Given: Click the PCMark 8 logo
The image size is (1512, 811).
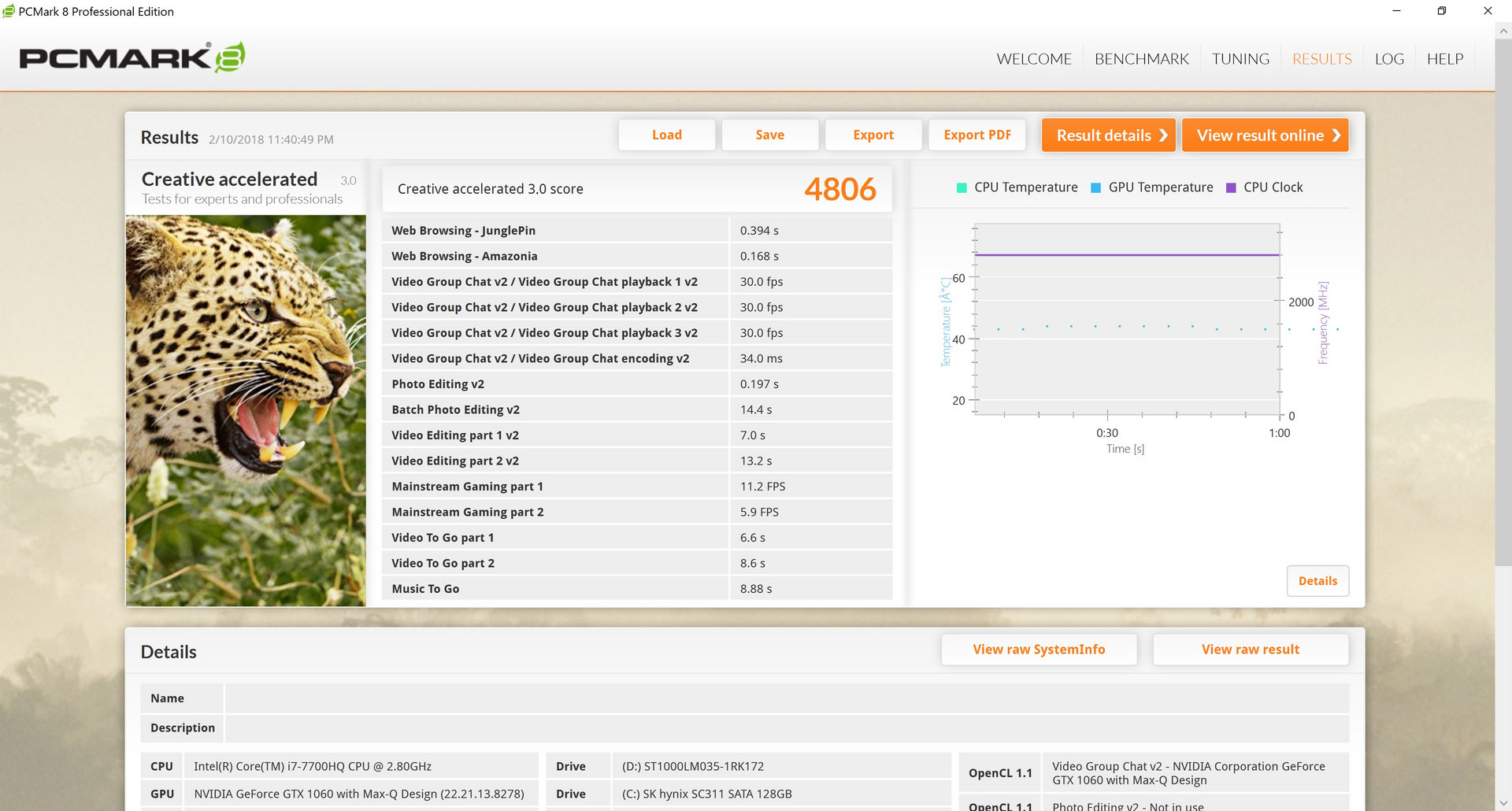Looking at the screenshot, I should [132, 57].
